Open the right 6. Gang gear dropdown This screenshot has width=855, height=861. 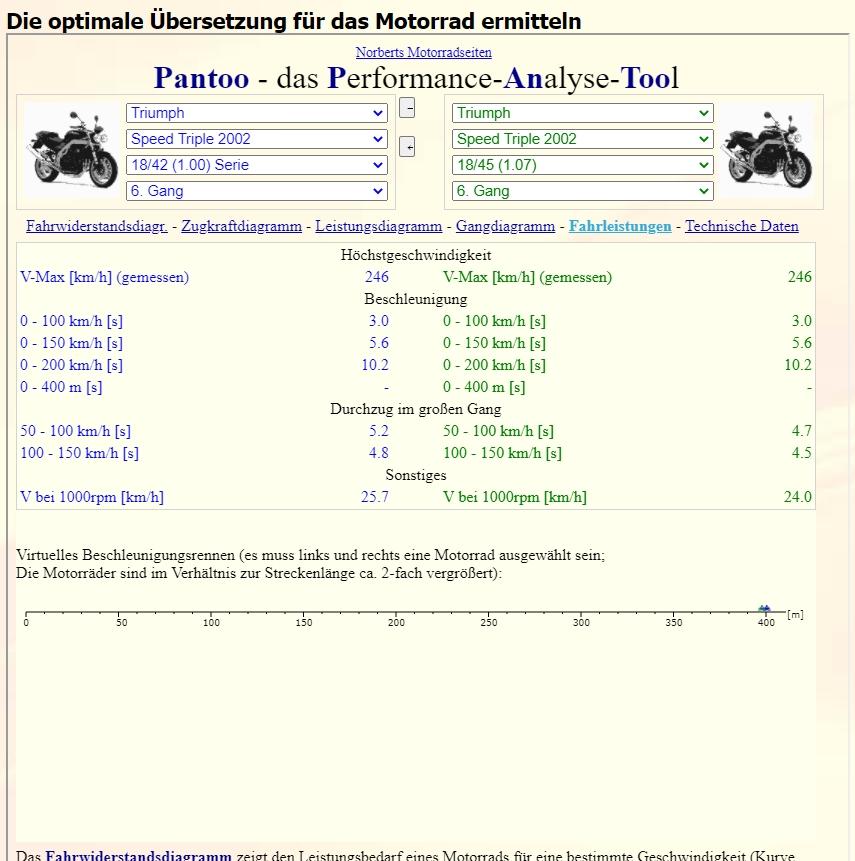pos(582,191)
